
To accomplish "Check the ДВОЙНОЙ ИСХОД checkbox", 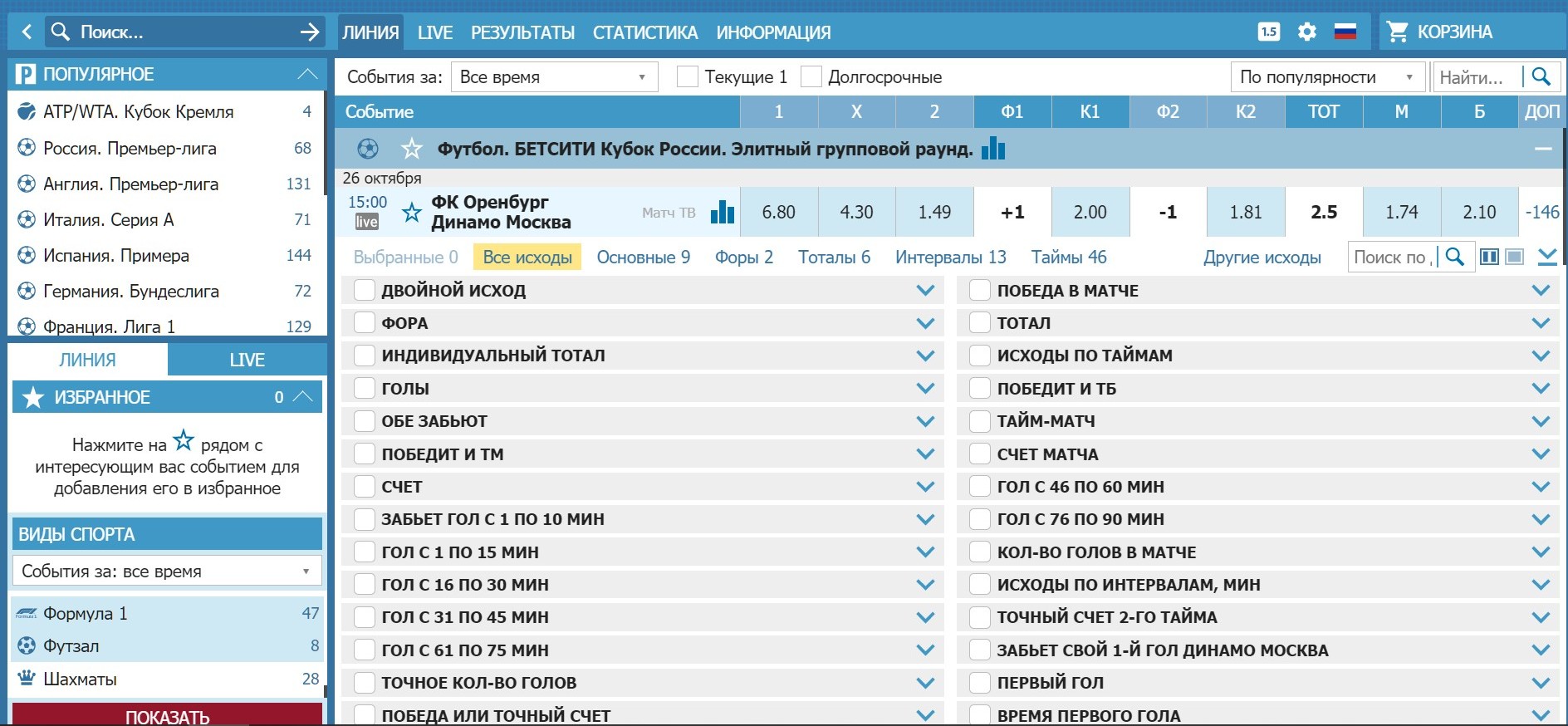I will pyautogui.click(x=364, y=290).
